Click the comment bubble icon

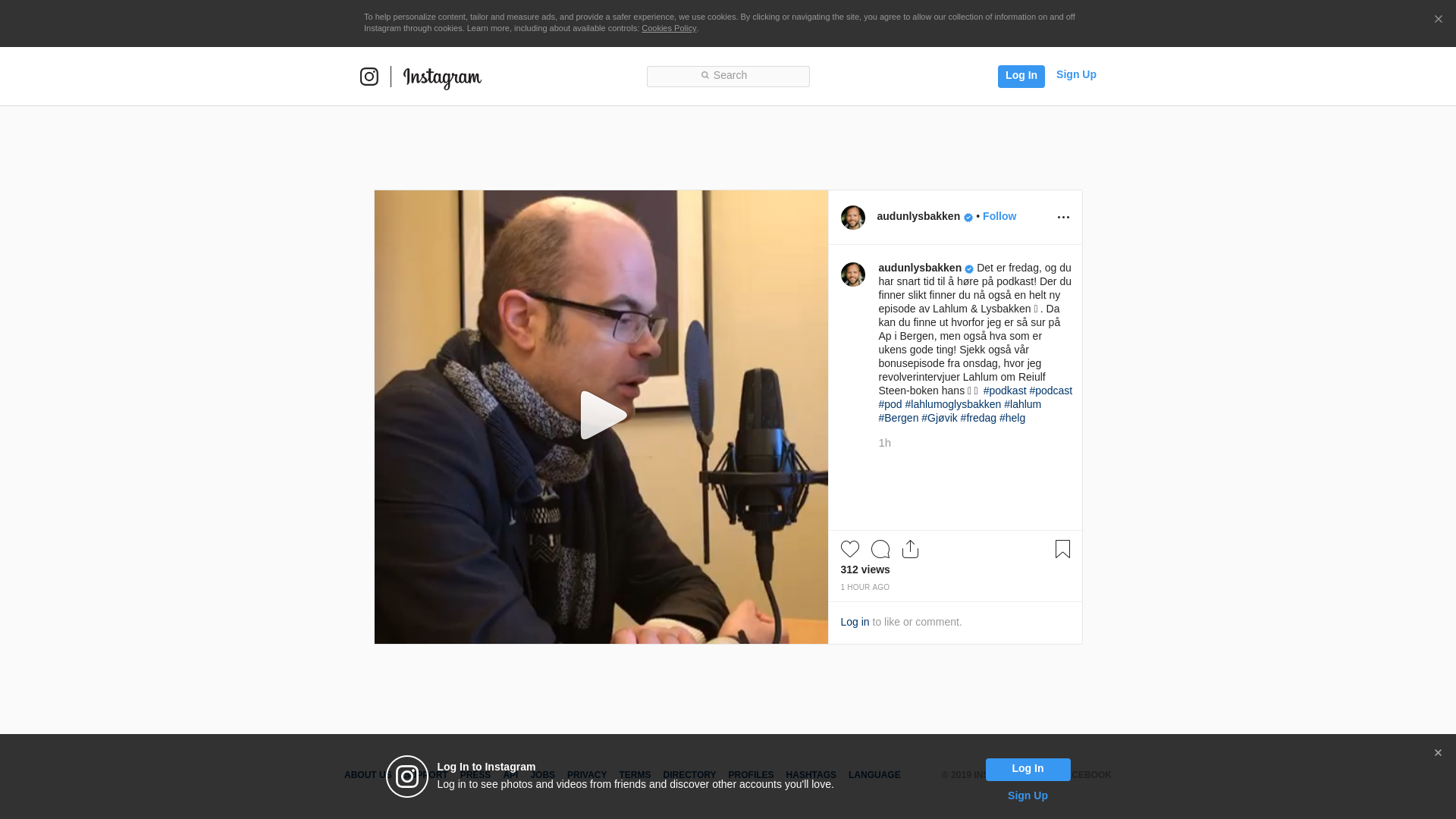[880, 549]
